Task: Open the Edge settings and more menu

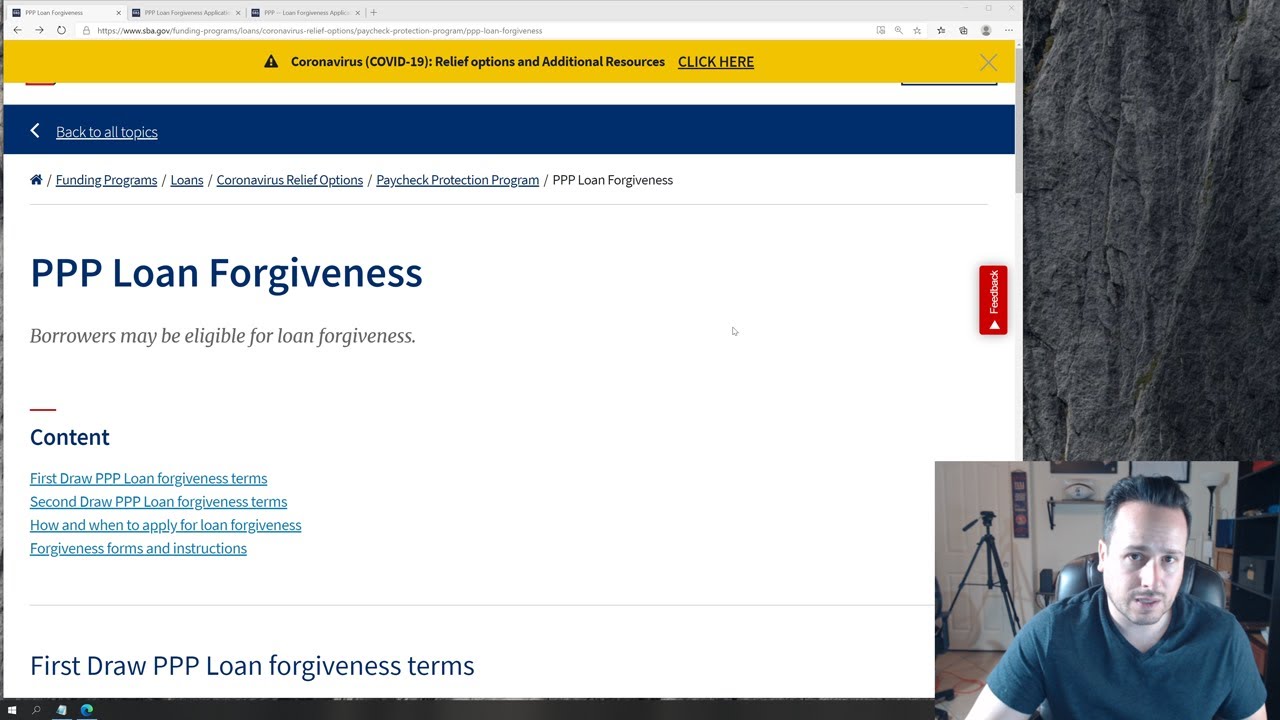Action: click(1007, 31)
